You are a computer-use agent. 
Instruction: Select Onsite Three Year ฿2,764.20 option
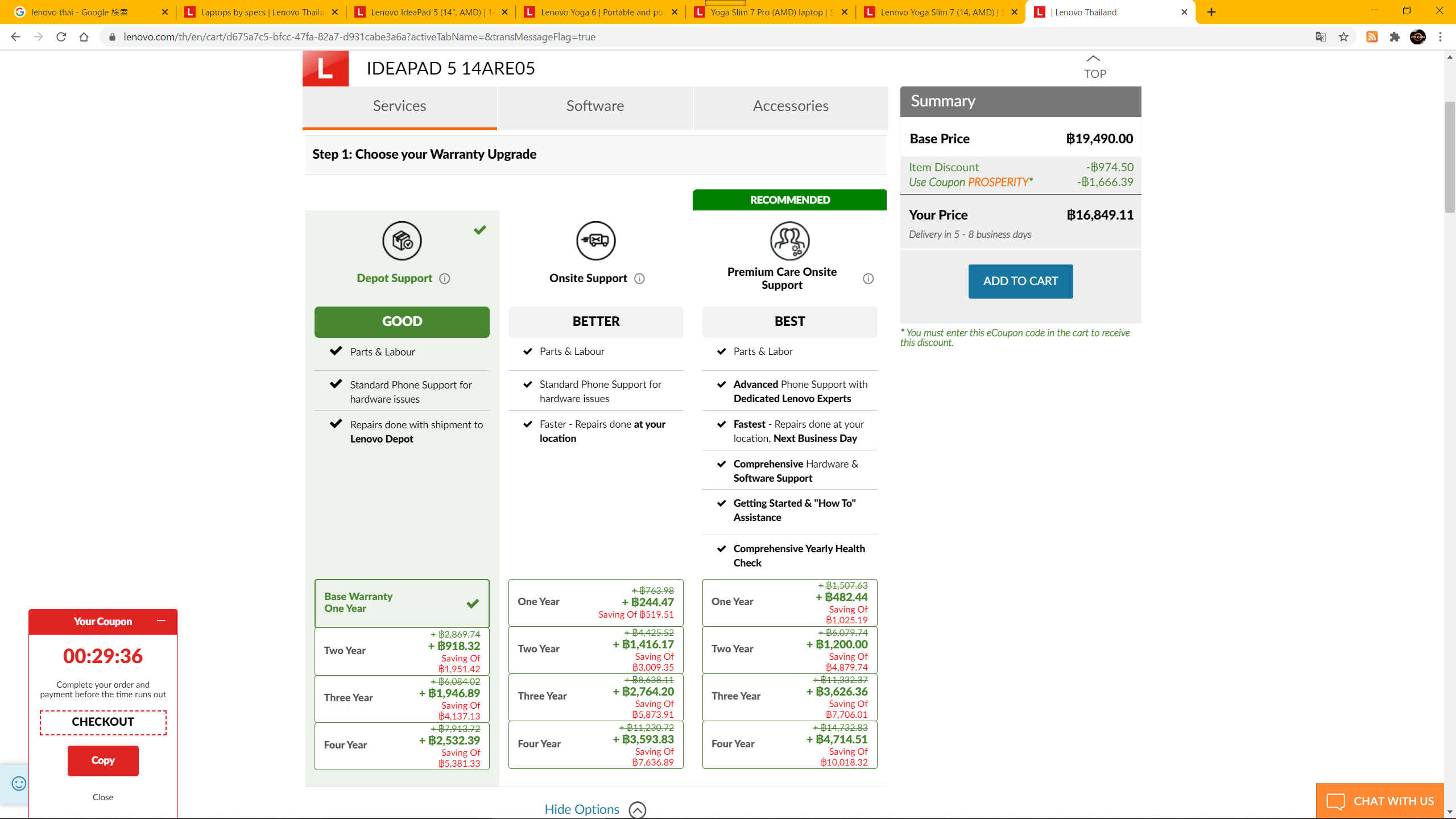click(x=596, y=697)
